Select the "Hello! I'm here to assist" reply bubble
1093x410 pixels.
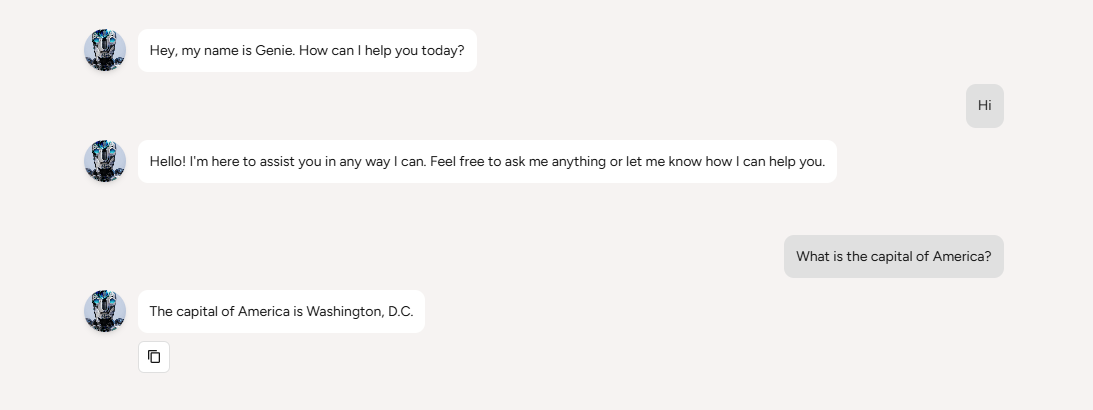coord(487,161)
